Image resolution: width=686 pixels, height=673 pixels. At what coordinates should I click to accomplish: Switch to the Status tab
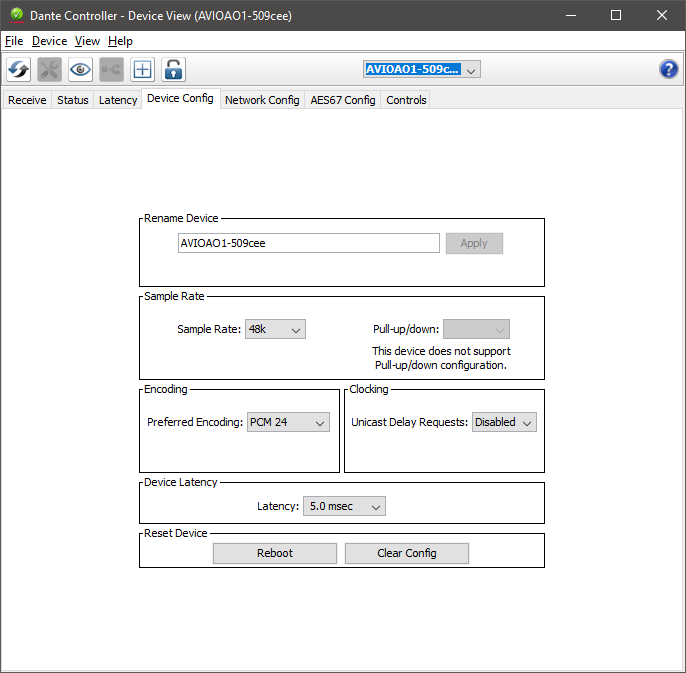point(73,100)
